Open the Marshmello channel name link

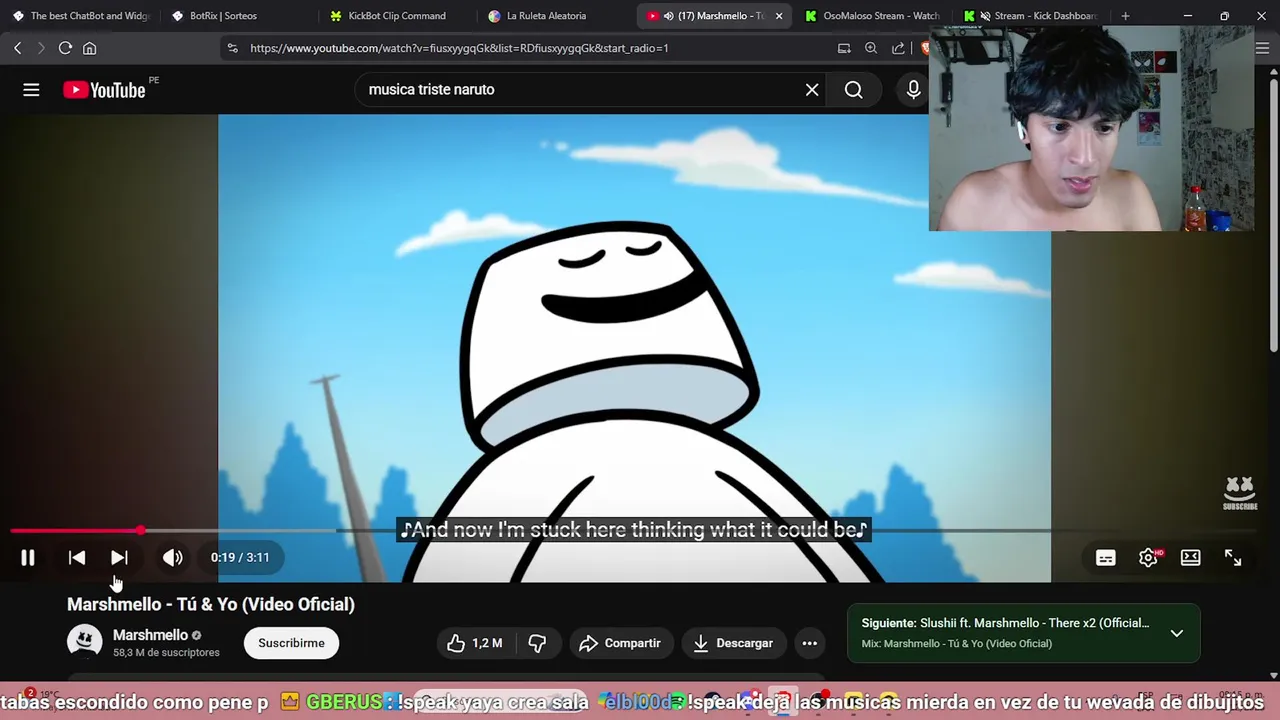150,635
